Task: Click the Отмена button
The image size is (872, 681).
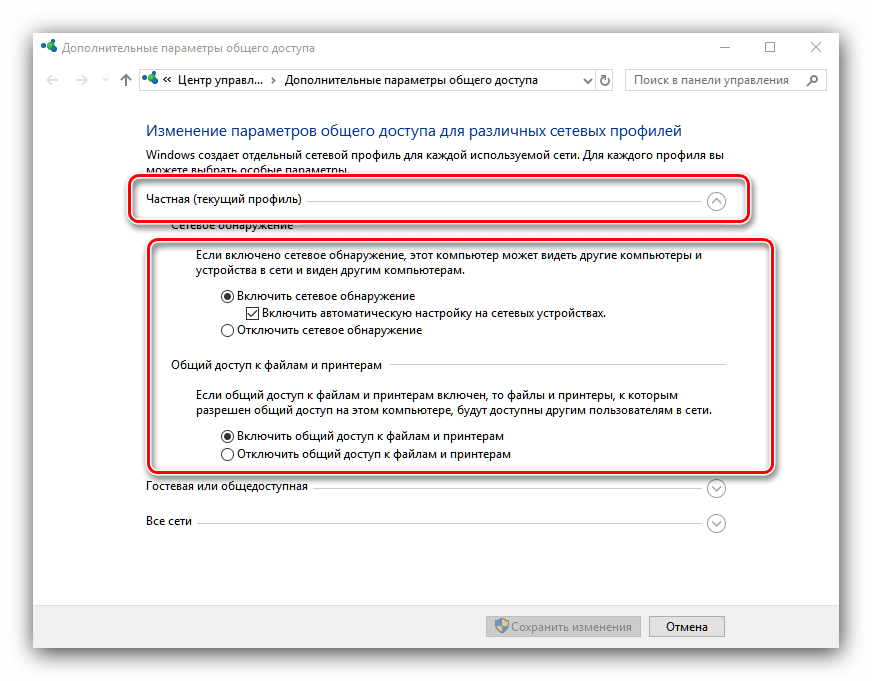Action: pos(687,627)
